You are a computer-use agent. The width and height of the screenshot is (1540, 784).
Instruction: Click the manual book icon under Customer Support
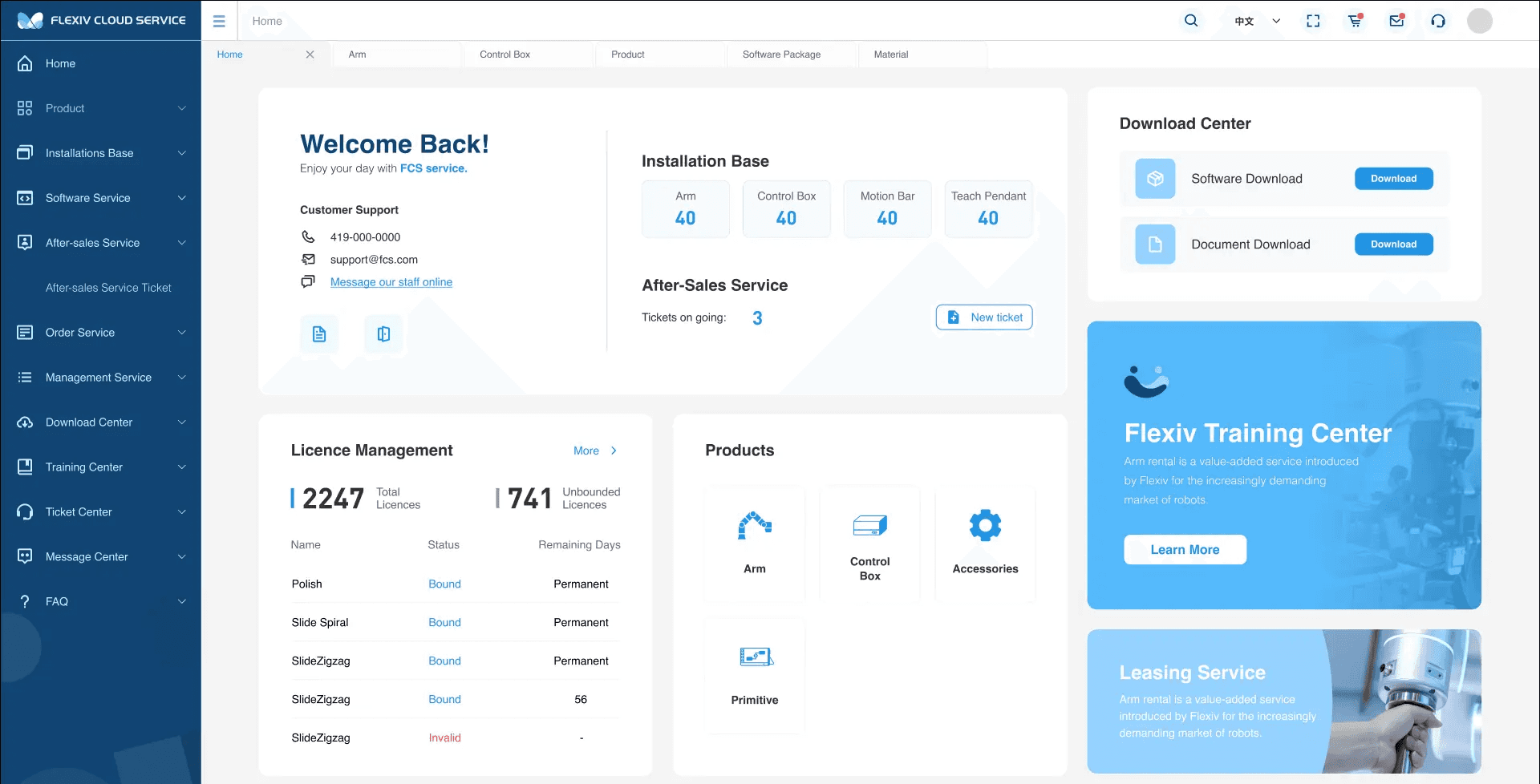(383, 334)
